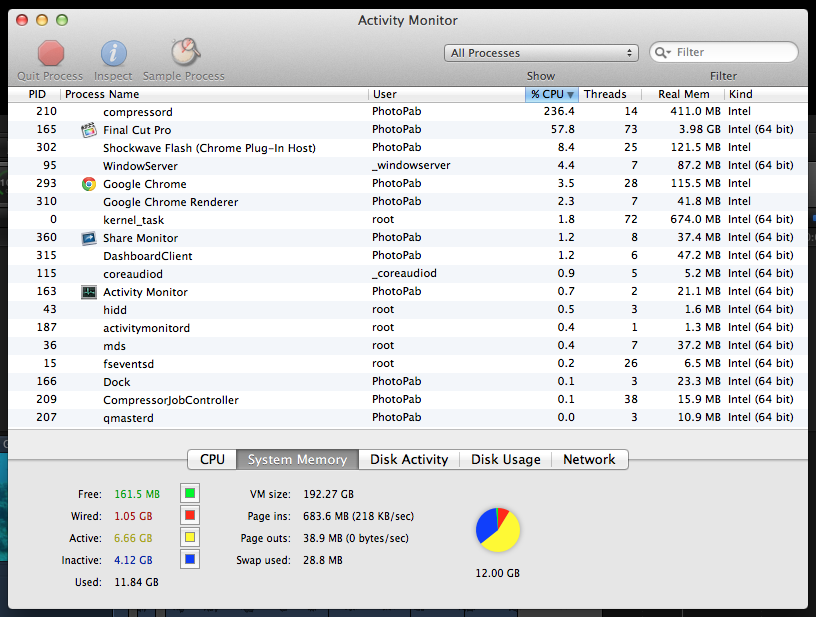This screenshot has width=816, height=617.
Task: Sort by Kind column header
Action: click(766, 94)
